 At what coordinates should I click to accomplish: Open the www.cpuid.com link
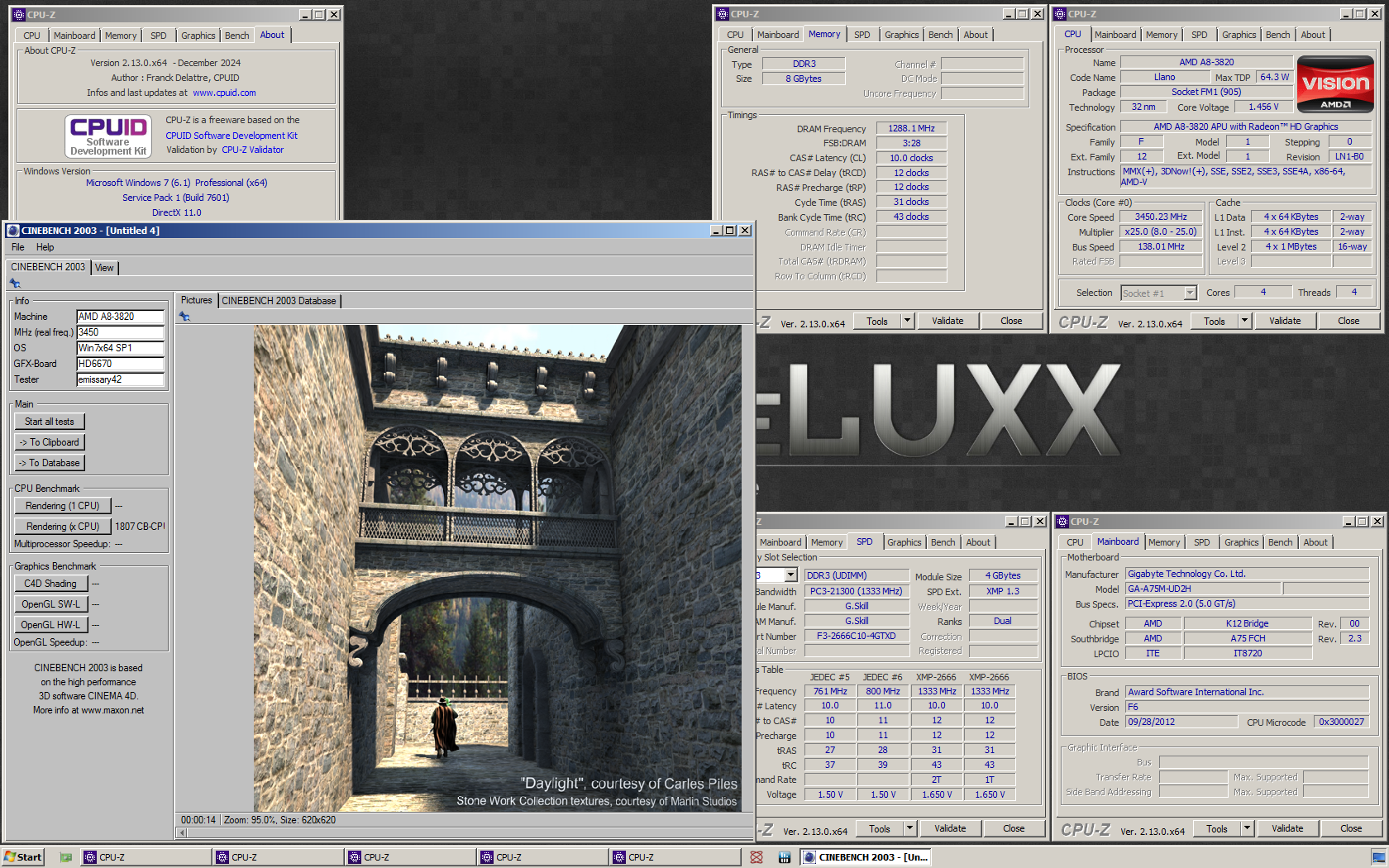(x=224, y=93)
